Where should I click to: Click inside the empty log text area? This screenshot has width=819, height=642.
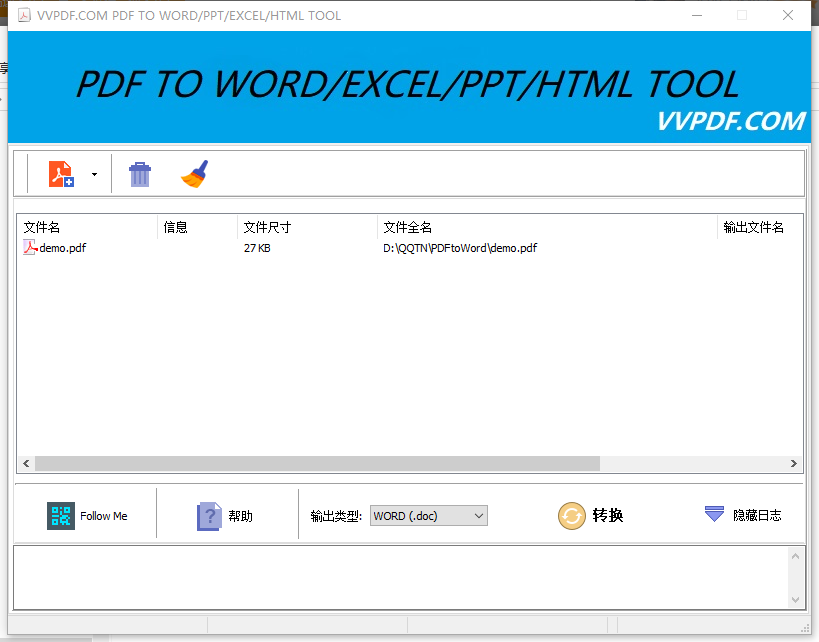click(401, 578)
